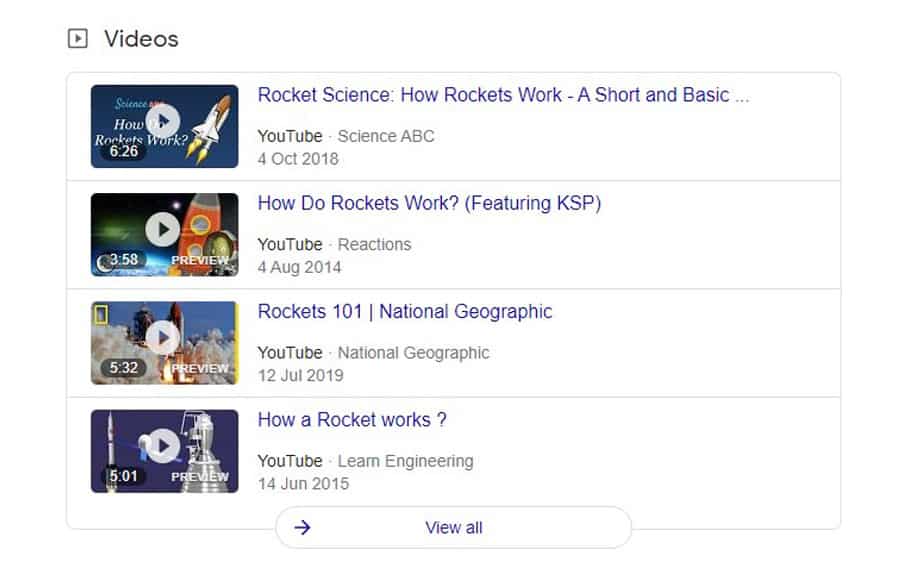
Task: Click the Videos heading text
Action: coord(141,39)
